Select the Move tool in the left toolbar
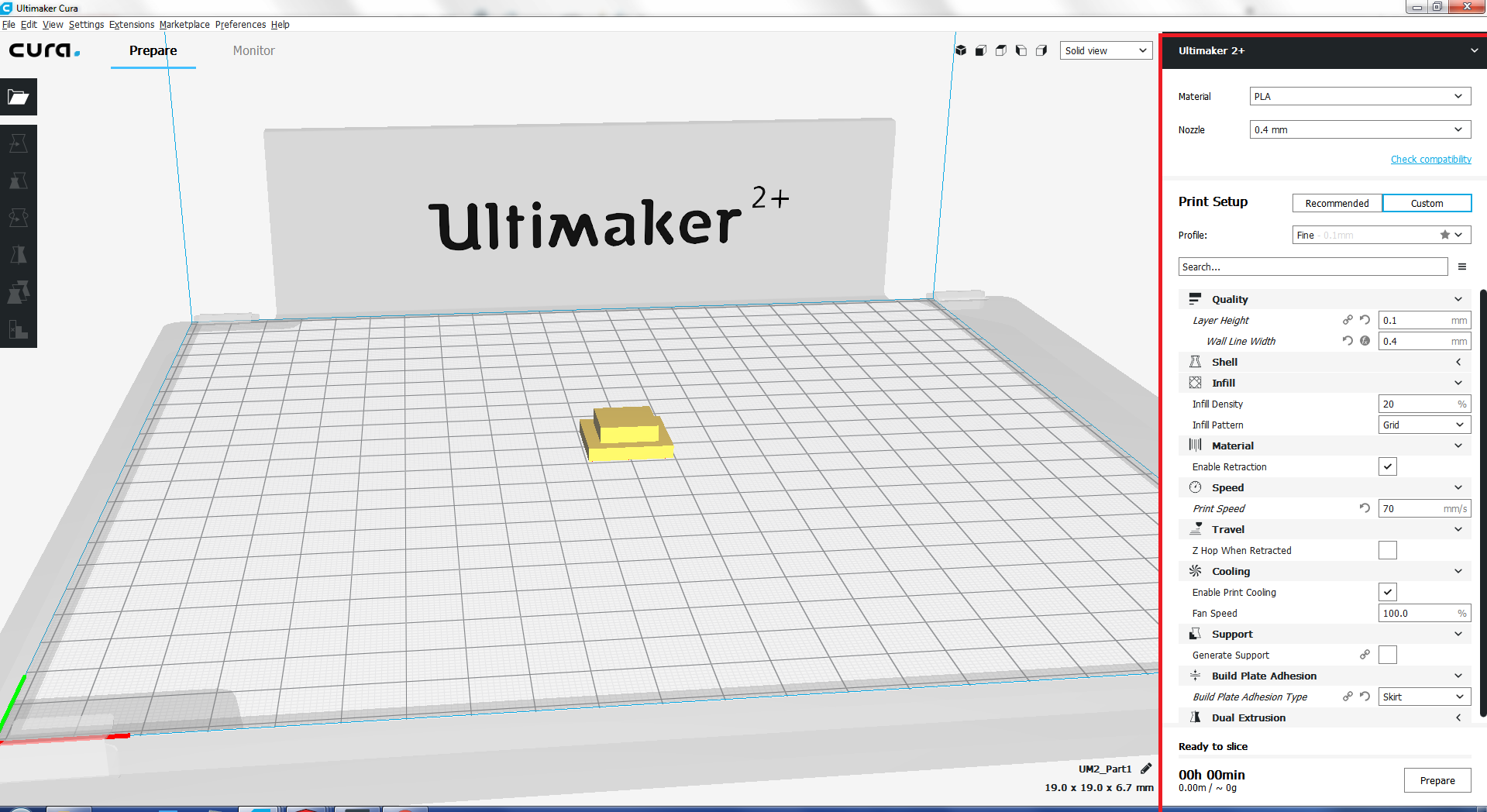This screenshot has height=812, width=1487. click(x=19, y=143)
